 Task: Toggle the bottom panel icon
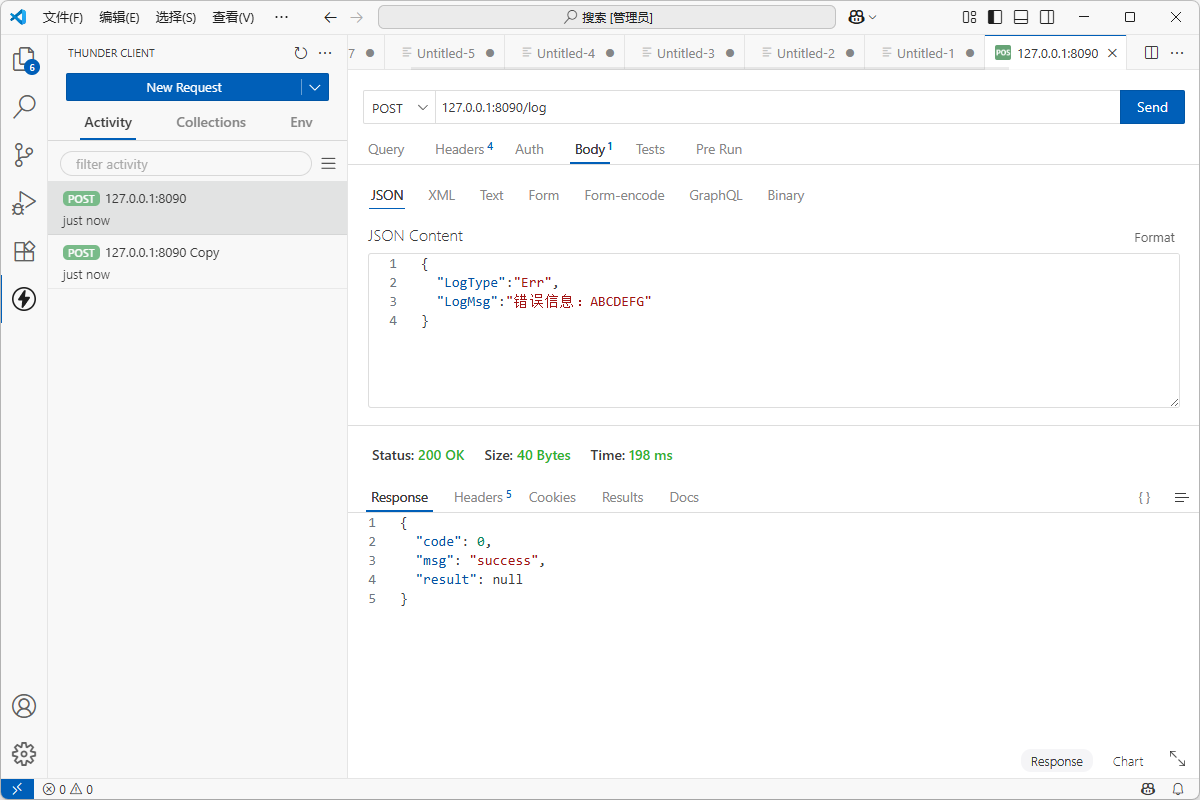(x=1021, y=17)
